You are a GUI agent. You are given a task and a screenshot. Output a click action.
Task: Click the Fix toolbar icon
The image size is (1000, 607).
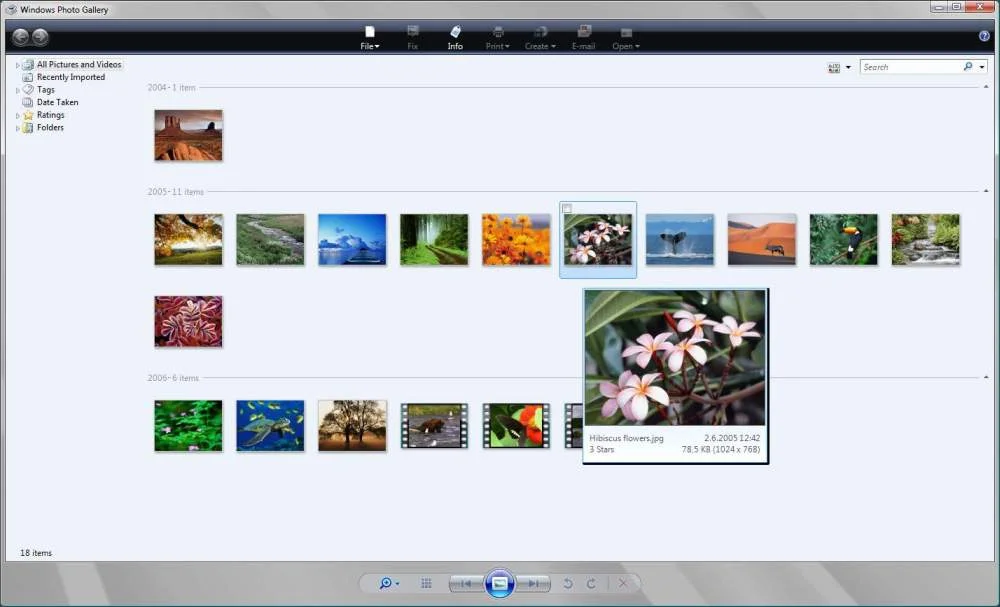pos(413,37)
